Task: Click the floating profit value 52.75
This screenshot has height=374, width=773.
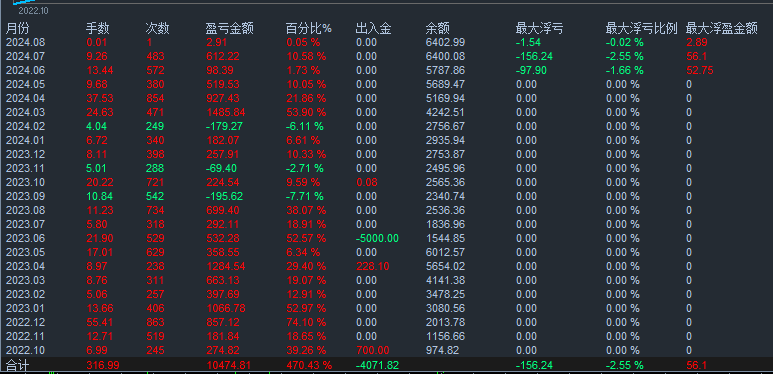Action: pos(700,70)
